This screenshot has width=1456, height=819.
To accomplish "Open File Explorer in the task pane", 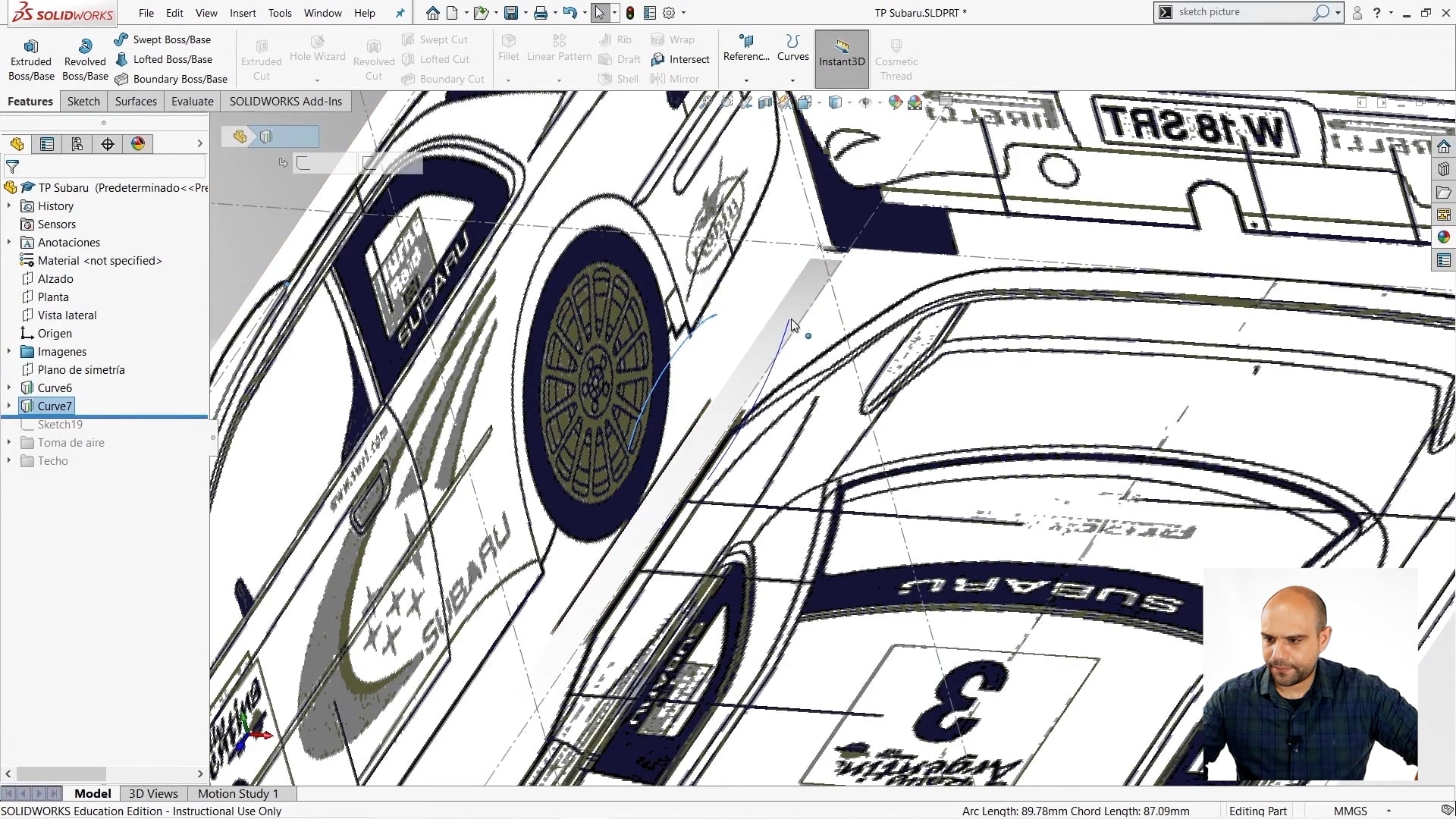I will [1444, 193].
